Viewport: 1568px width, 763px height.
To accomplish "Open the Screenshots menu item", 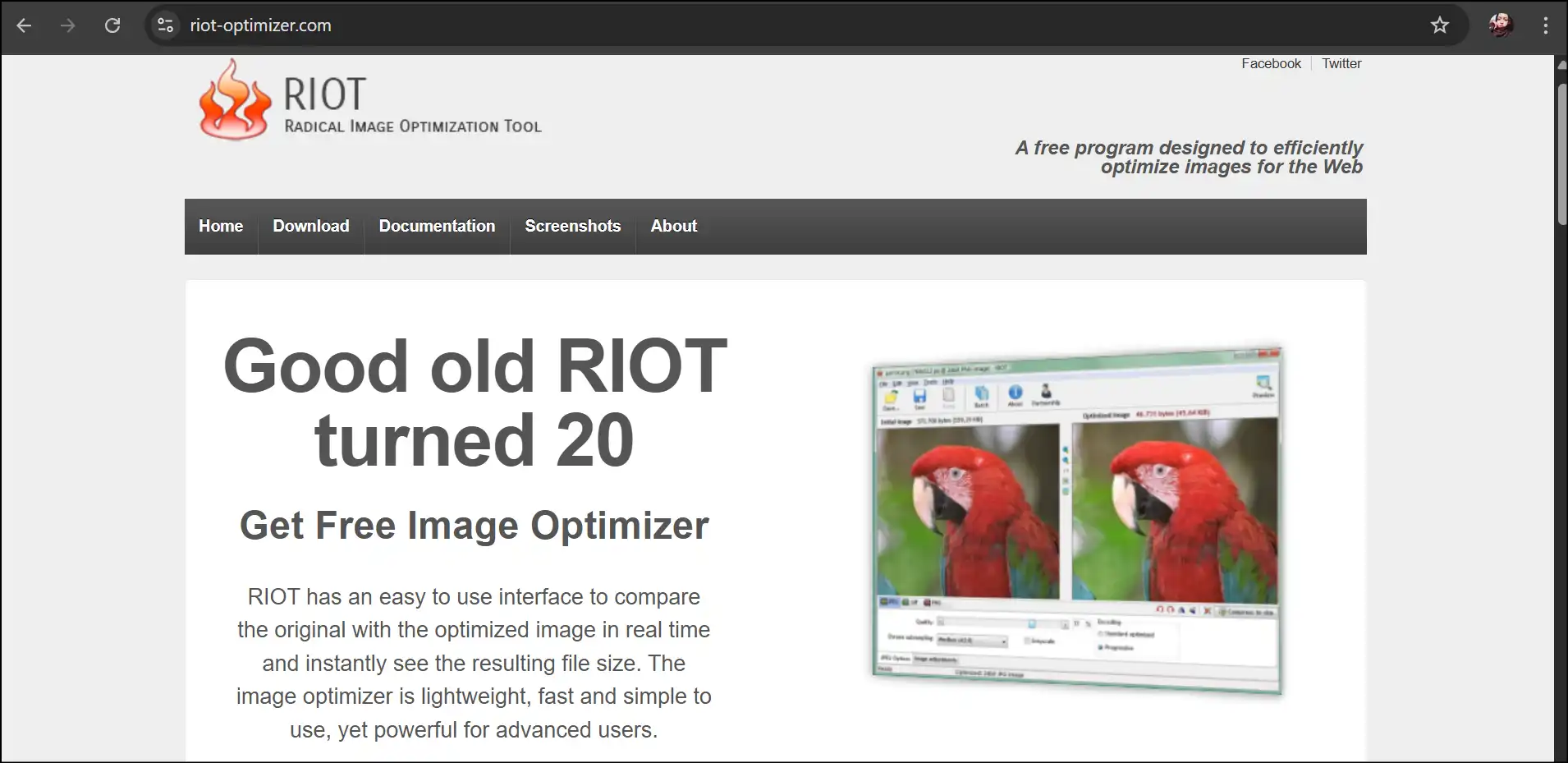I will [573, 226].
